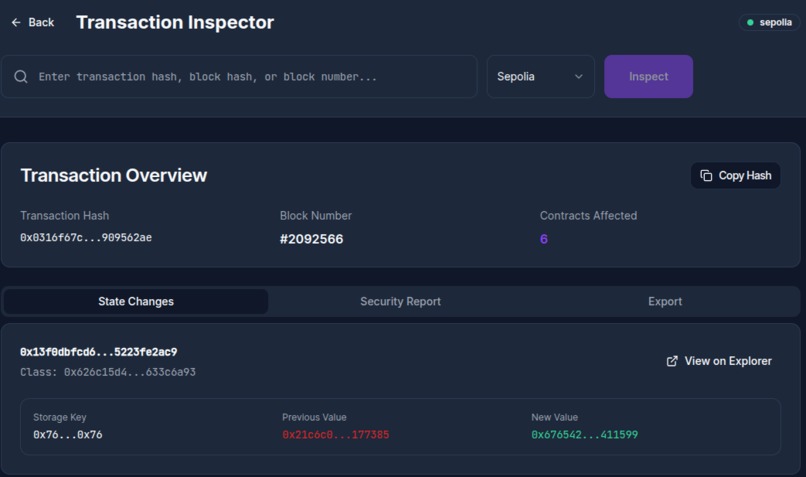Click the Transaction Inspector title
Image resolution: width=806 pixels, height=477 pixels.
[175, 22]
